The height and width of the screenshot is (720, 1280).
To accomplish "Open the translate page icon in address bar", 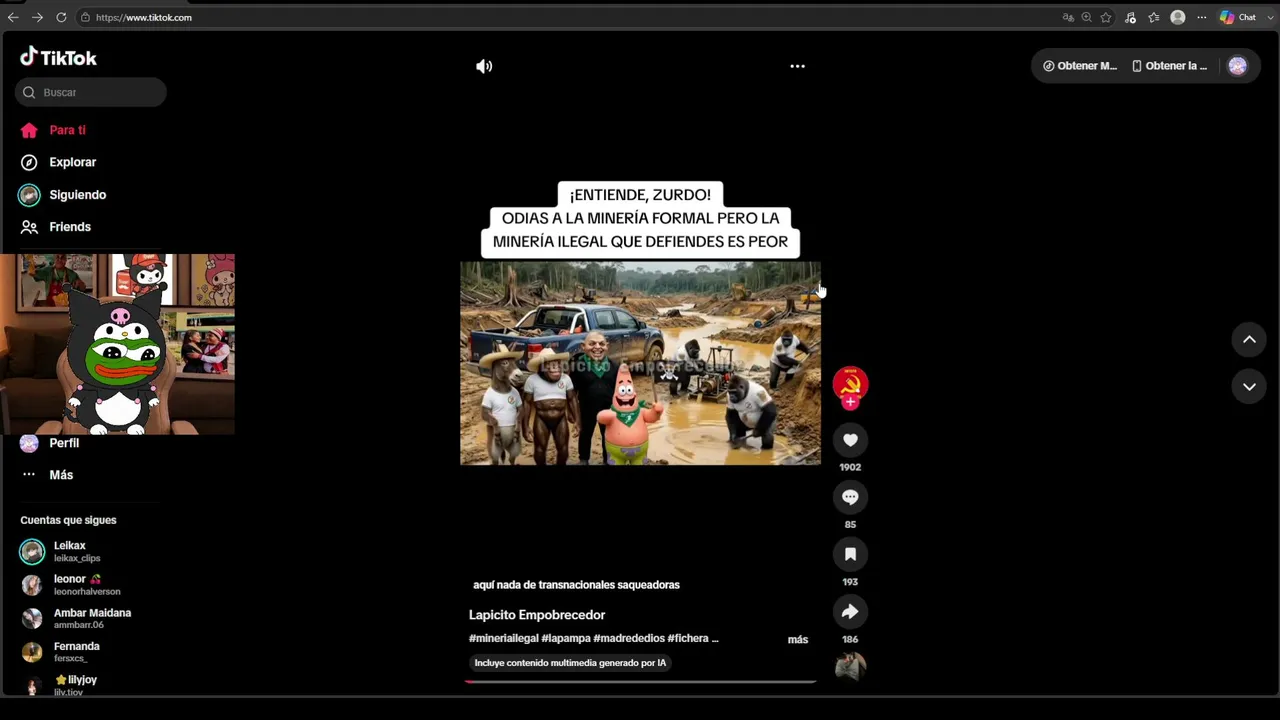I will pyautogui.click(x=1068, y=17).
